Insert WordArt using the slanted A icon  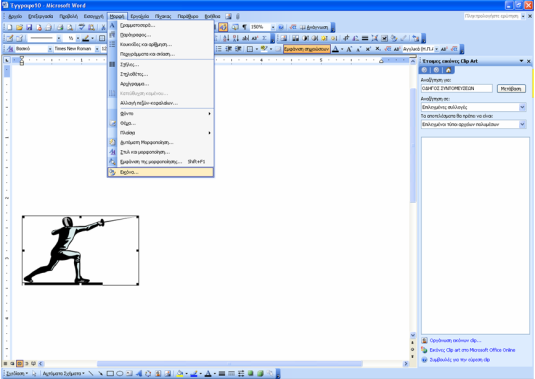pyautogui.click(x=139, y=374)
